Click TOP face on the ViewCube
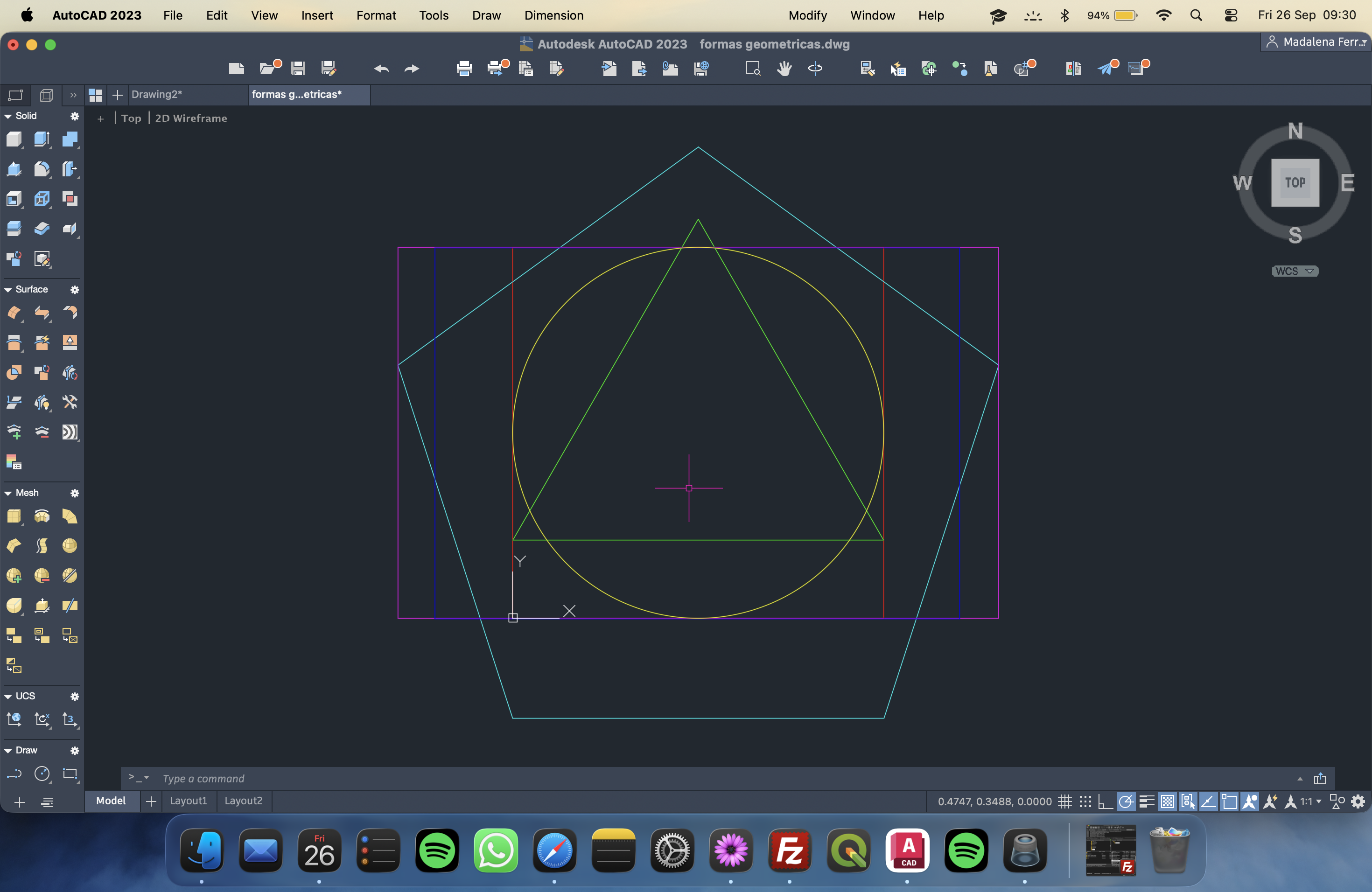Image resolution: width=1372 pixels, height=892 pixels. 1295,183
